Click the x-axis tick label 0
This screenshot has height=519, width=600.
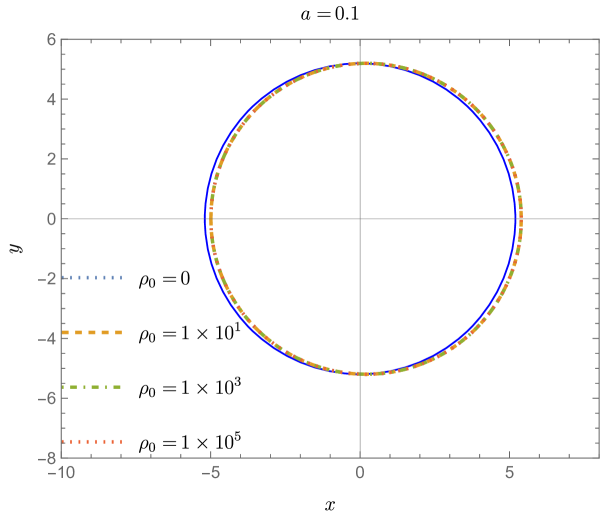pyautogui.click(x=360, y=472)
